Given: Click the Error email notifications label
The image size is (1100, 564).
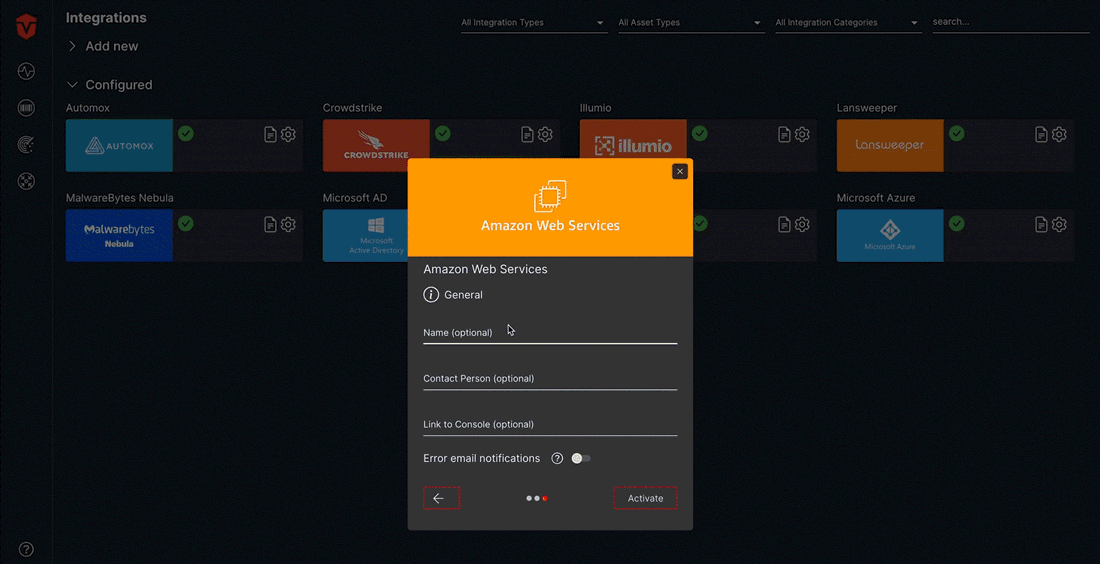Looking at the screenshot, I should [x=481, y=458].
